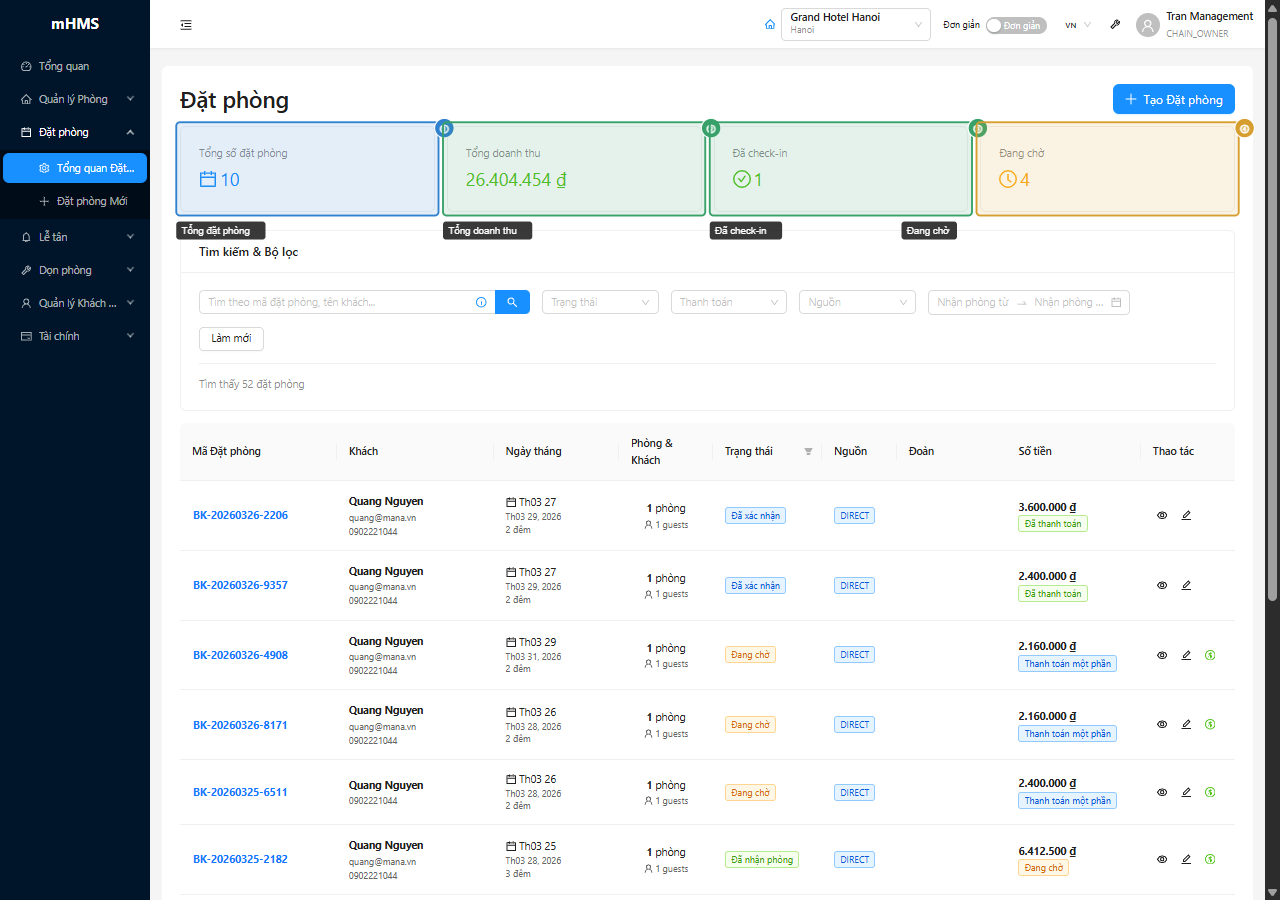View booking BK-20260326-9357 using eye icon
Viewport: 1280px width, 900px height.
coord(1162,585)
